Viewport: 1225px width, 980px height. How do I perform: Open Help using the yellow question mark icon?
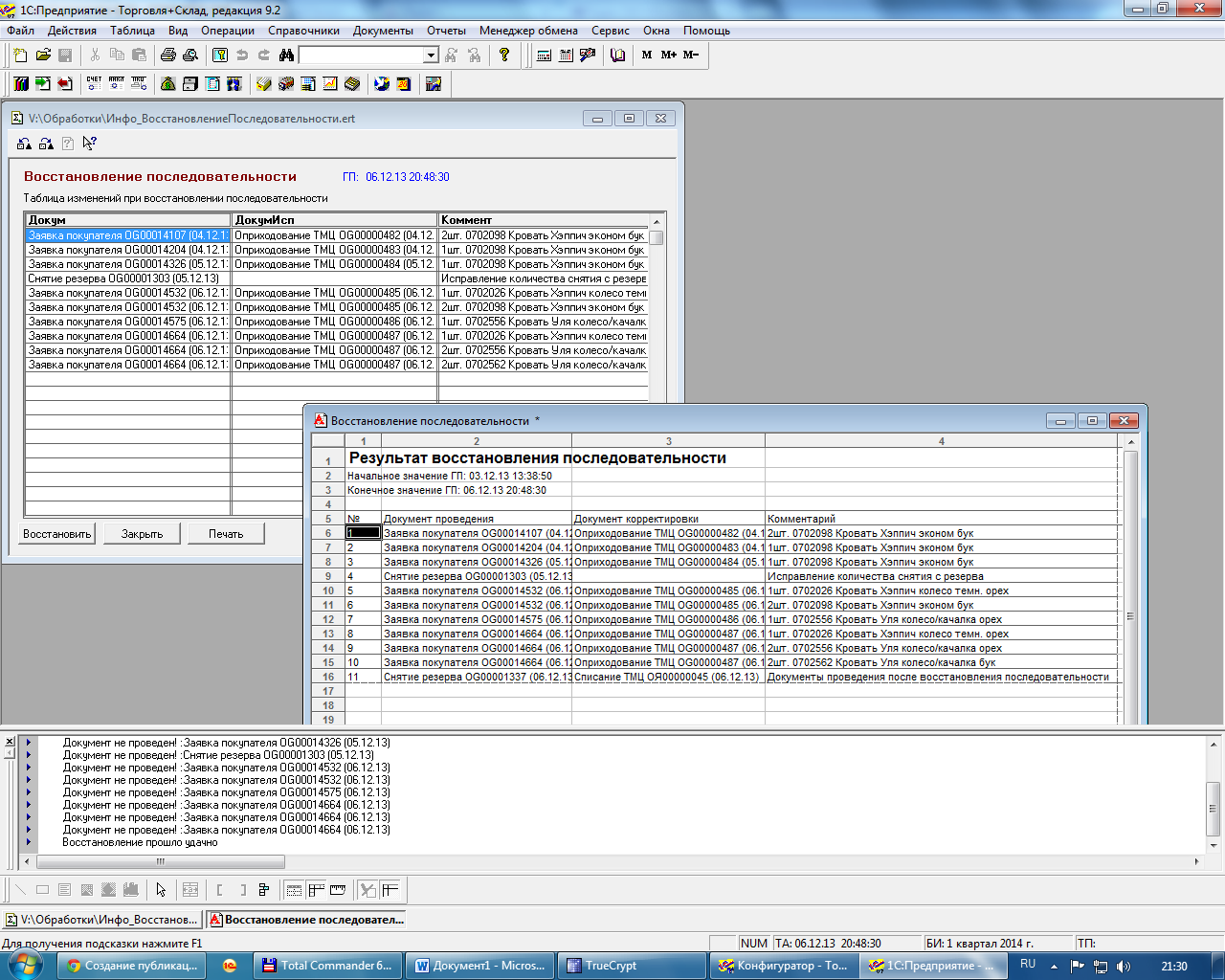coord(504,56)
